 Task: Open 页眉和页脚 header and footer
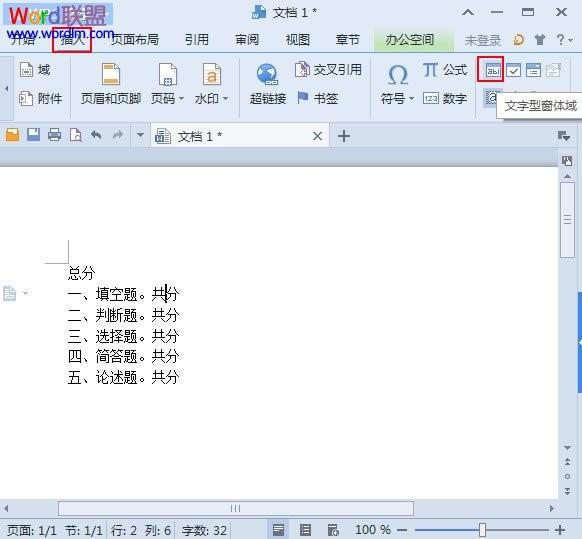(111, 84)
